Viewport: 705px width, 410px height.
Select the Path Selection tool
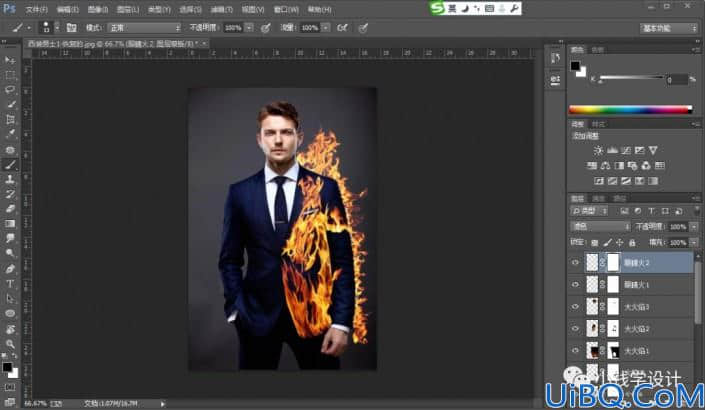(x=10, y=299)
